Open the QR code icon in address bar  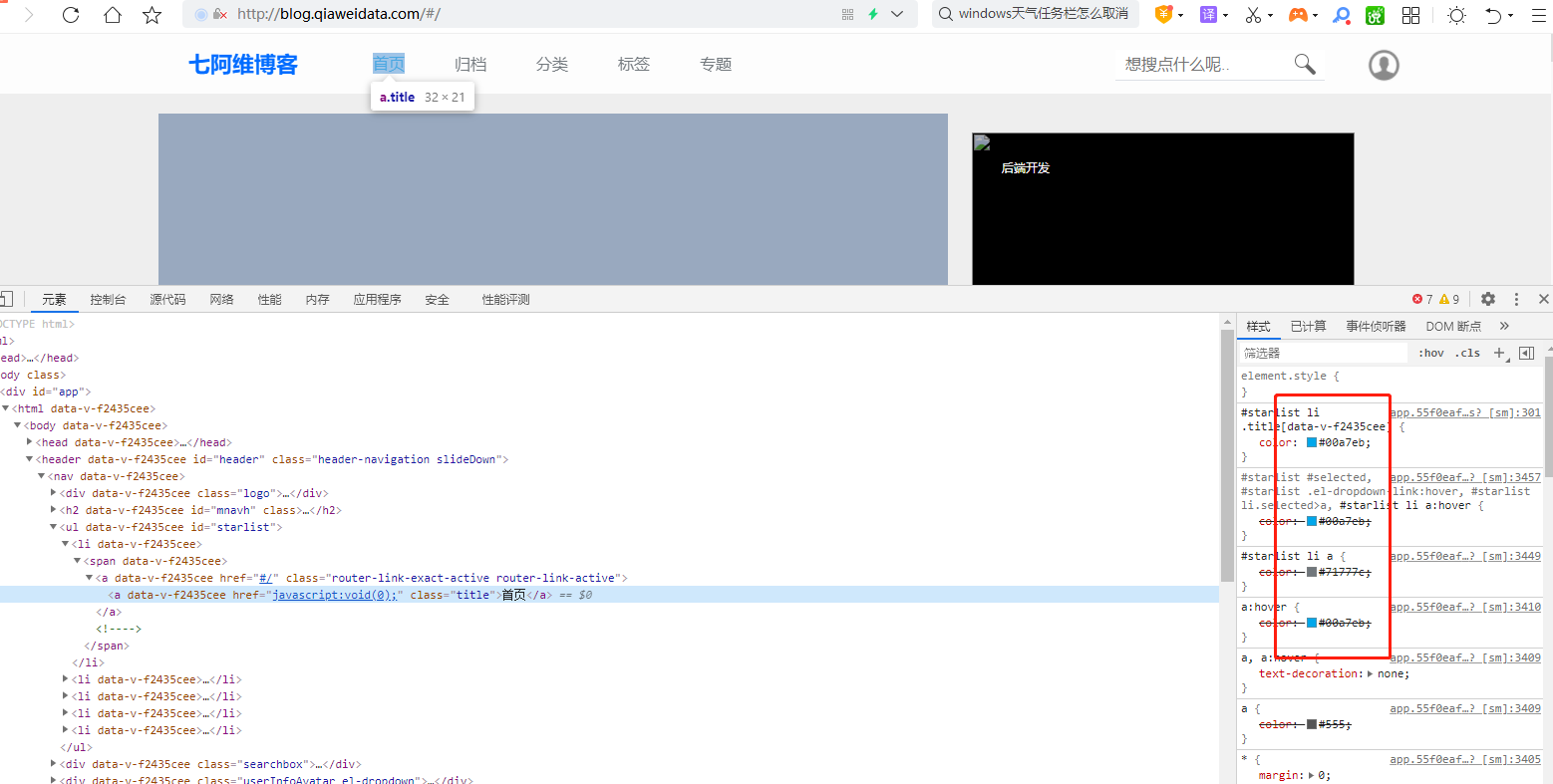coord(848,14)
